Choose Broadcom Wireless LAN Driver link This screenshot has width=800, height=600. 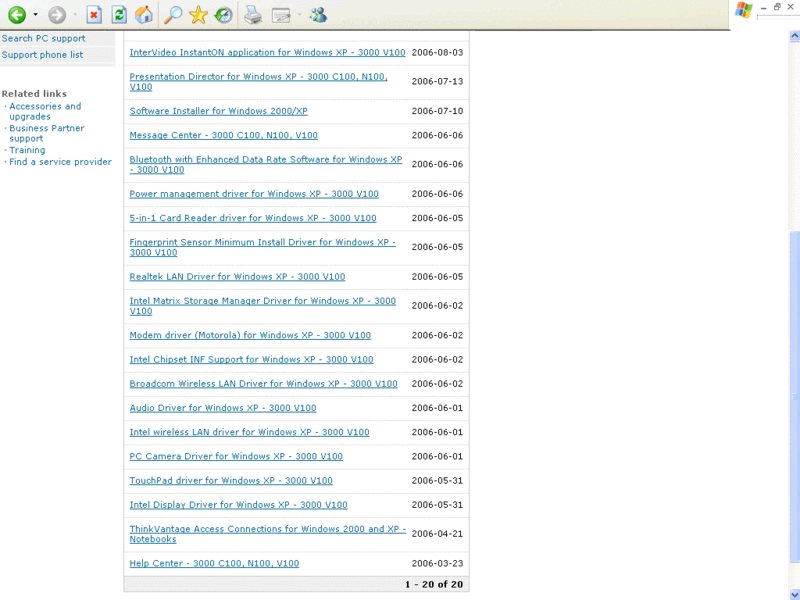coord(263,384)
